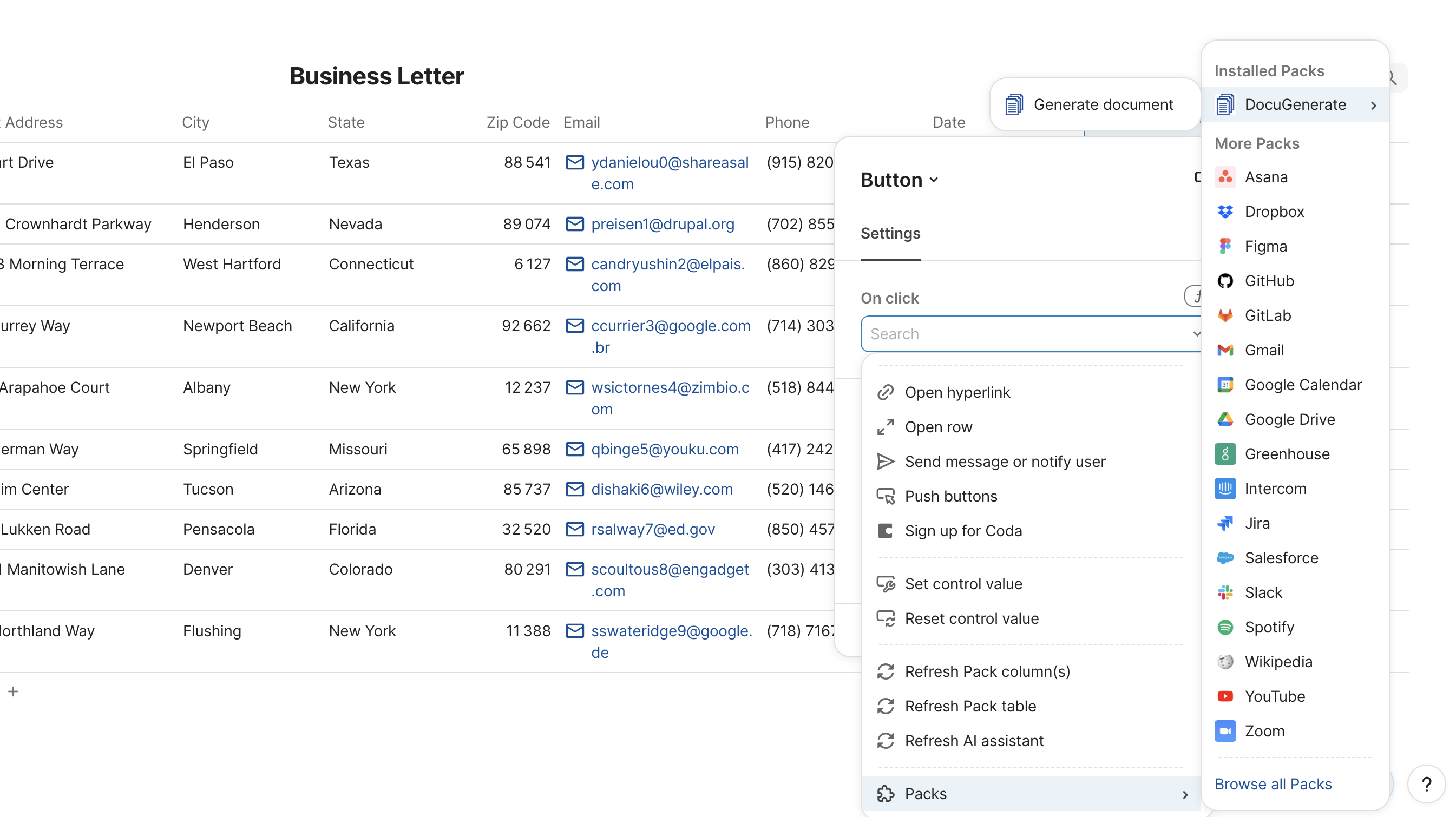Select the Figma pack icon

(1225, 246)
